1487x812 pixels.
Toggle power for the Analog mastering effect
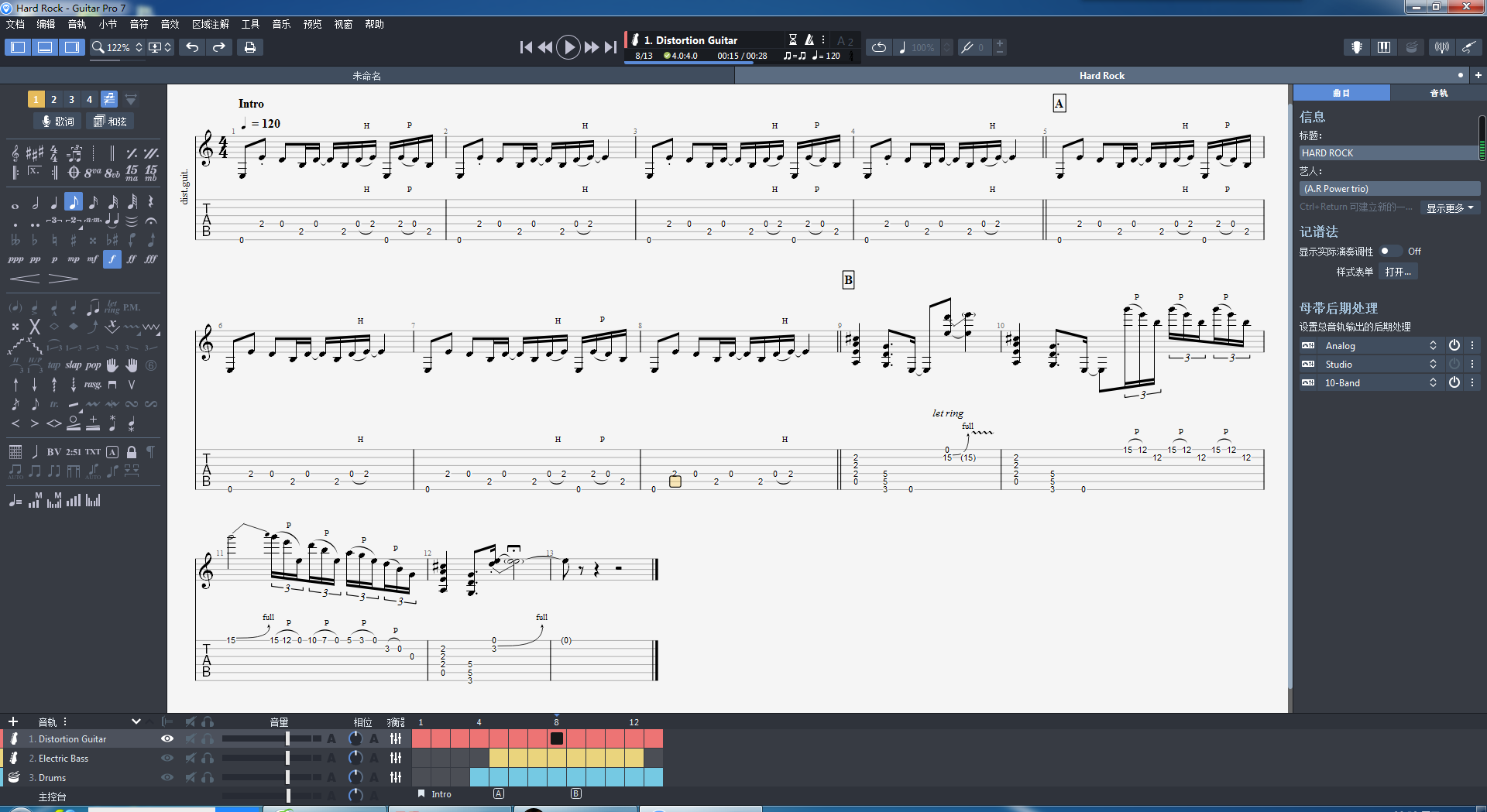click(1454, 345)
